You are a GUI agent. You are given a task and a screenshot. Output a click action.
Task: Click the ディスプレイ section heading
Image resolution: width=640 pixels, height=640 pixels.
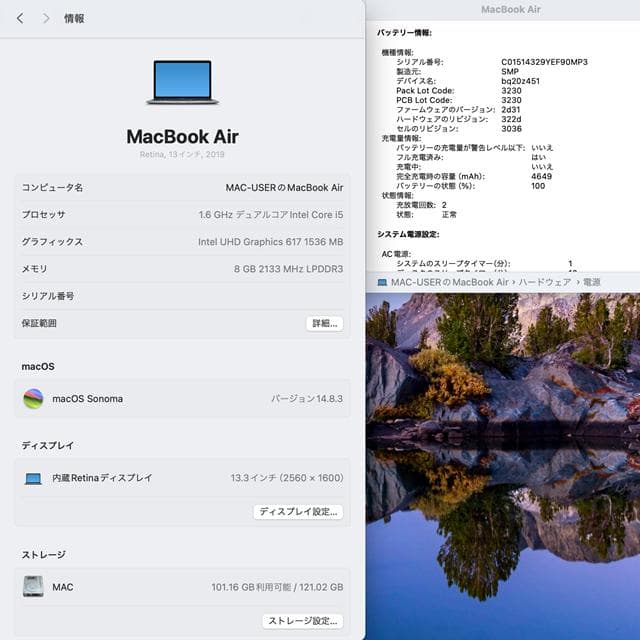[x=48, y=445]
